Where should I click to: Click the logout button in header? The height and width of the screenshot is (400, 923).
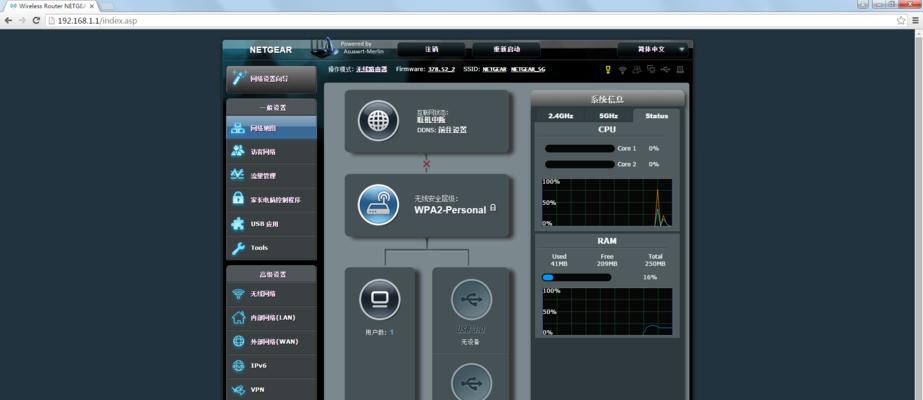click(x=431, y=49)
